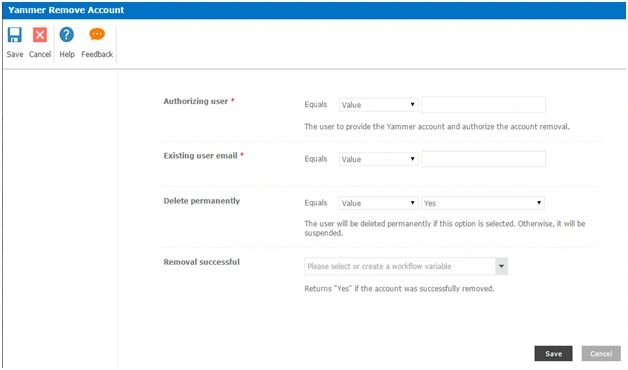The height and width of the screenshot is (370, 628).
Task: Open the orange Feedback speech bubble icon
Action: pyautogui.click(x=97, y=34)
